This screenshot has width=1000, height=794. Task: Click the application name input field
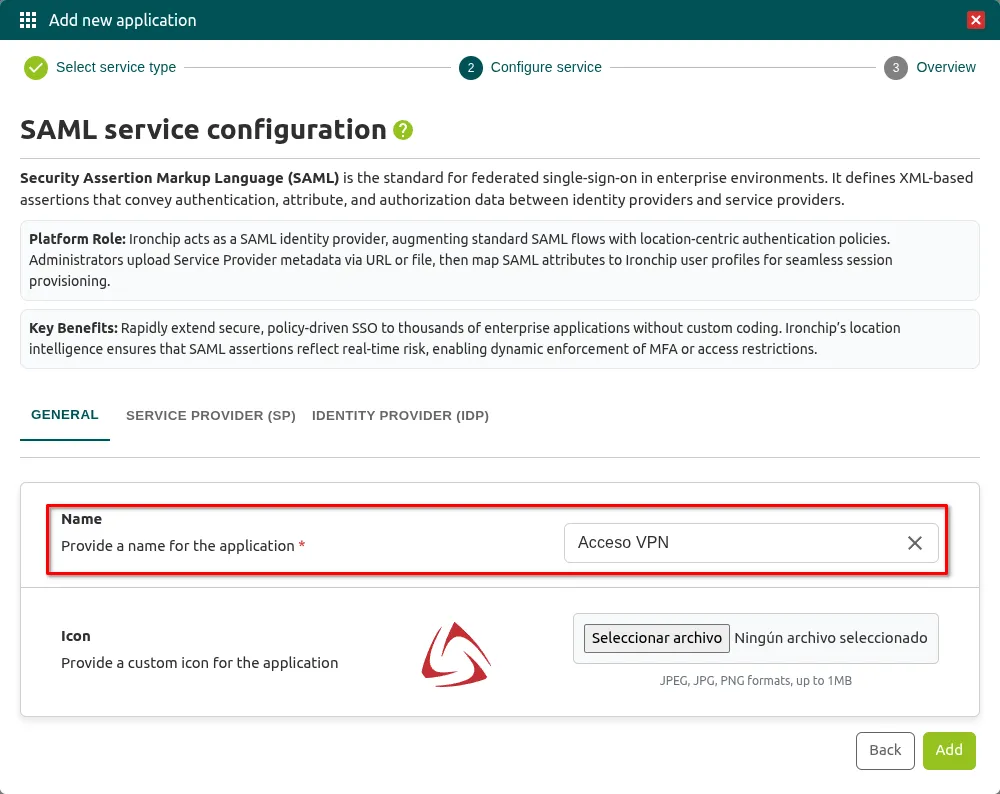pos(751,543)
